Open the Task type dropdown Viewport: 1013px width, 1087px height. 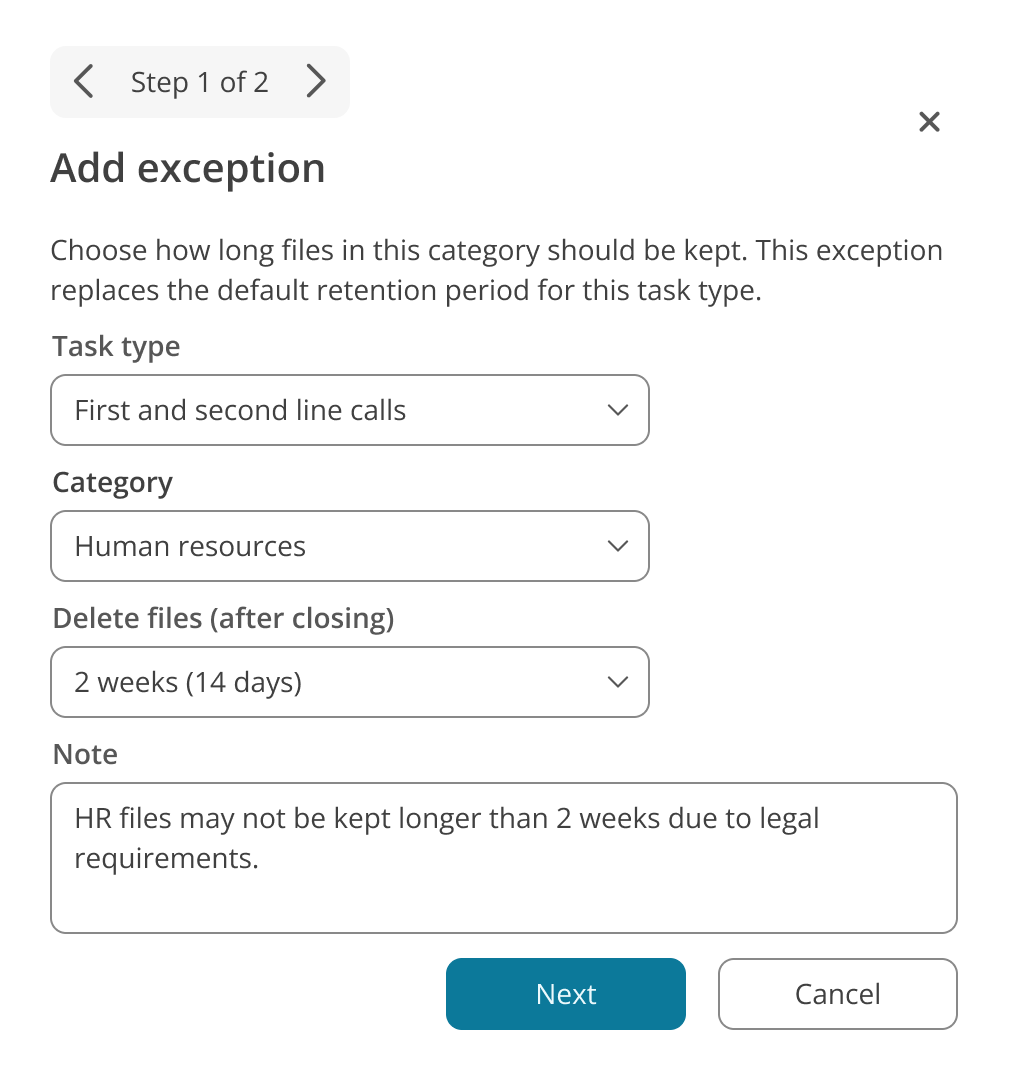coord(350,410)
